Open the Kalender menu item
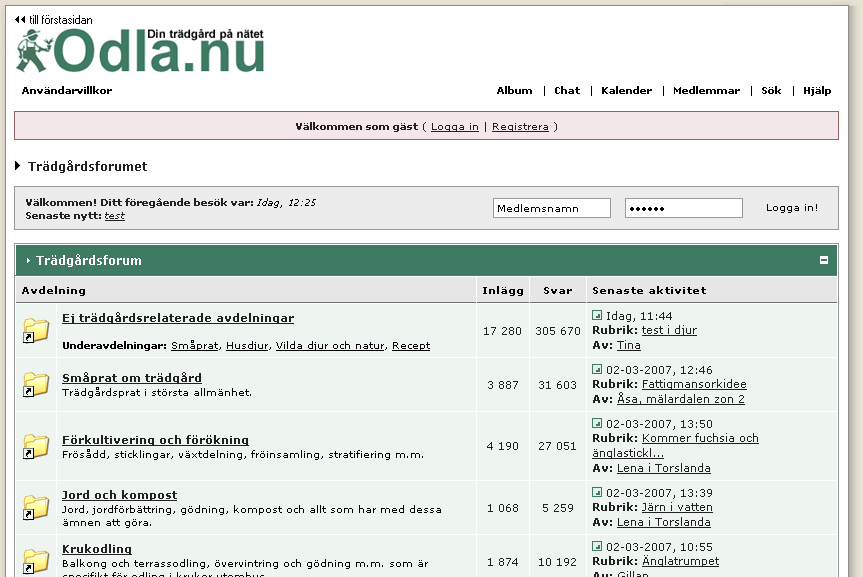This screenshot has height=577, width=863. 626,91
